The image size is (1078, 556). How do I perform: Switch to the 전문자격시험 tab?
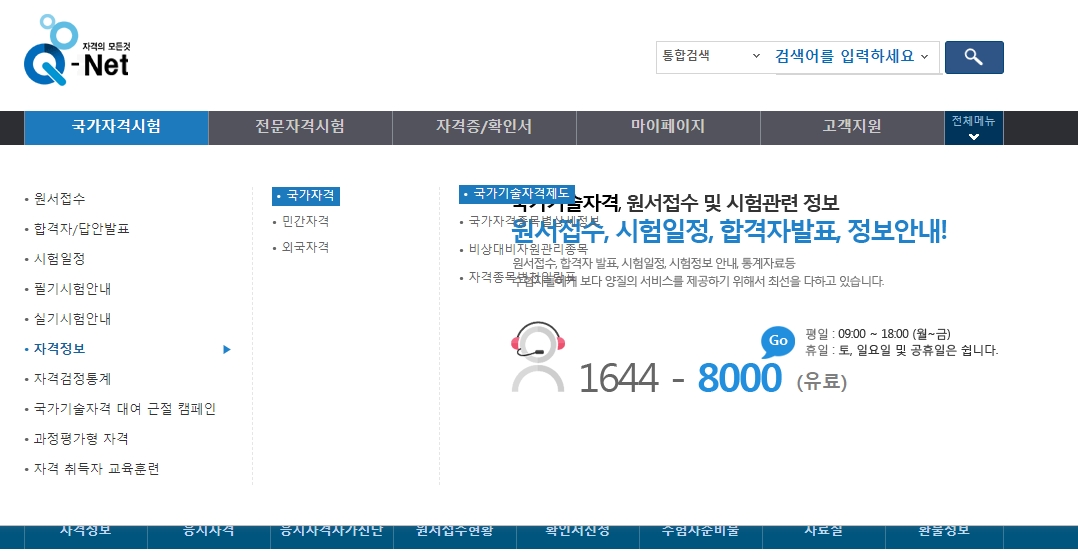(300, 127)
